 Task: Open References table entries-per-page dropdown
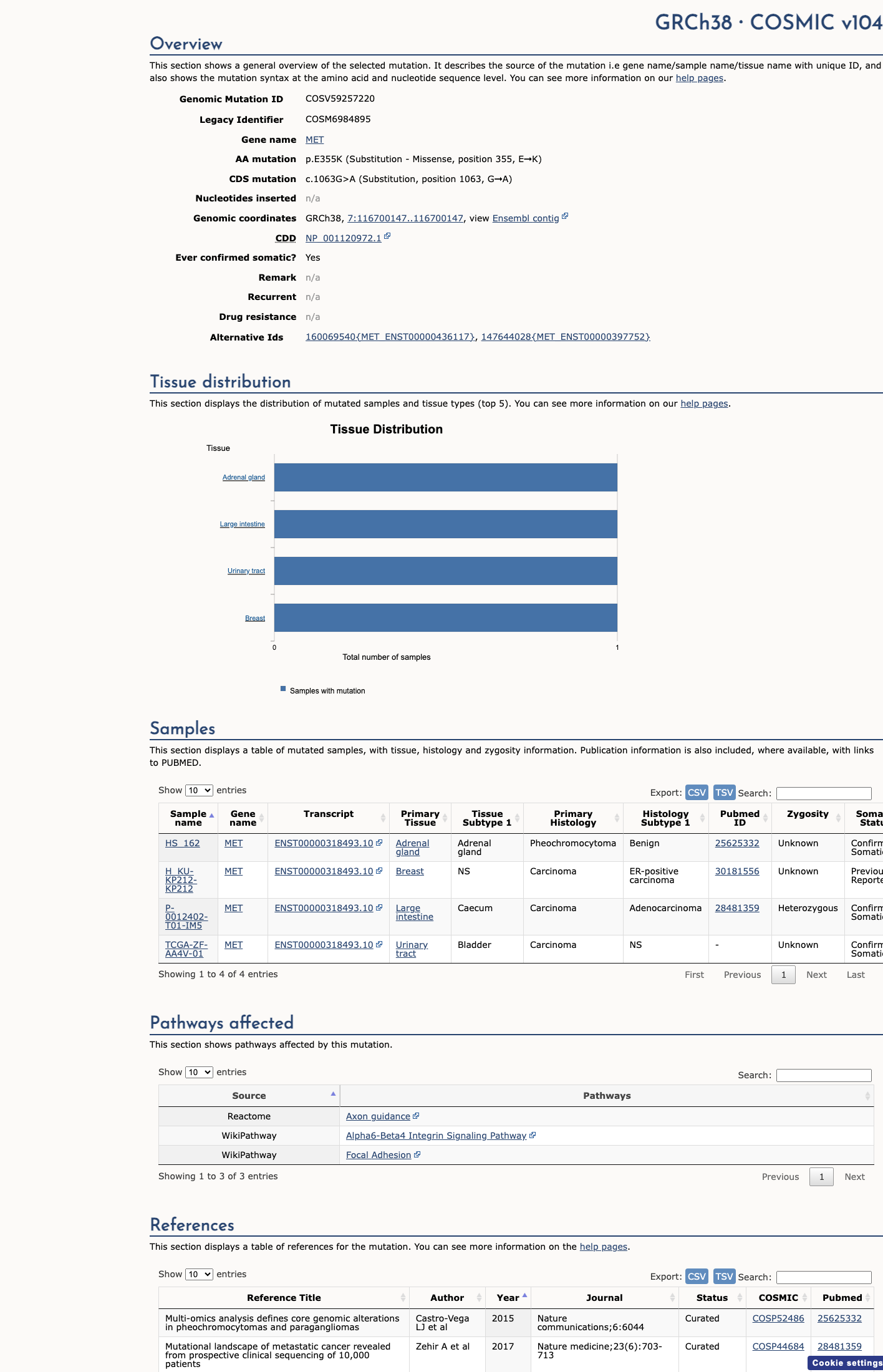pyautogui.click(x=199, y=1274)
